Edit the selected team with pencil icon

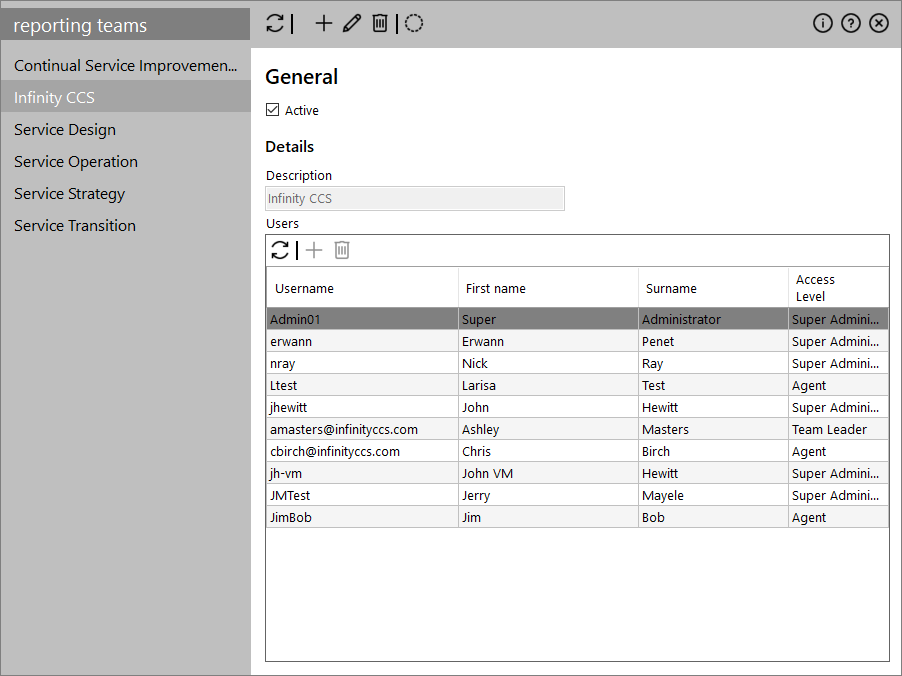(351, 24)
